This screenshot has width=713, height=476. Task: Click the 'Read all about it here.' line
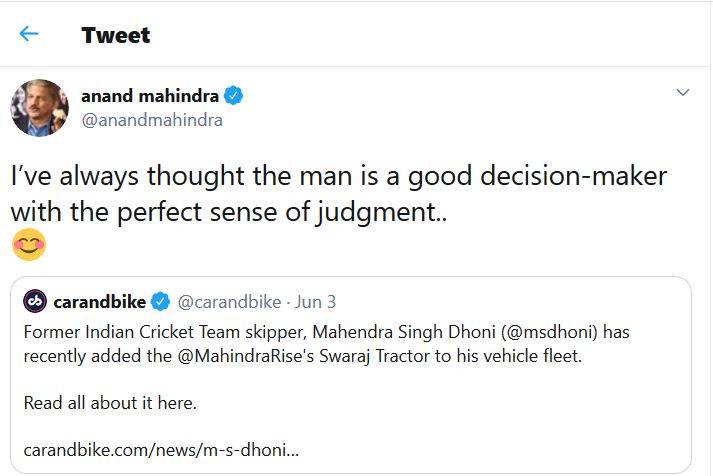[x=110, y=404]
